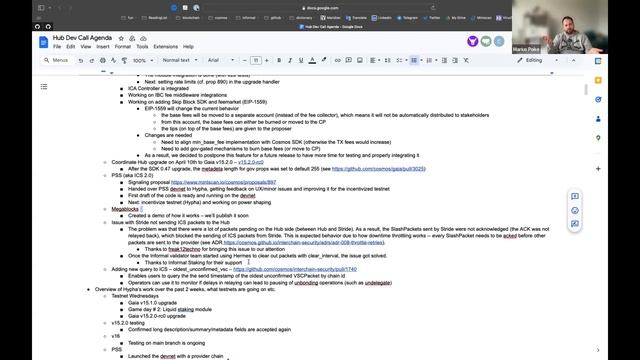Open the text alignment dropdown
The height and width of the screenshot is (360, 640).
(375, 60)
